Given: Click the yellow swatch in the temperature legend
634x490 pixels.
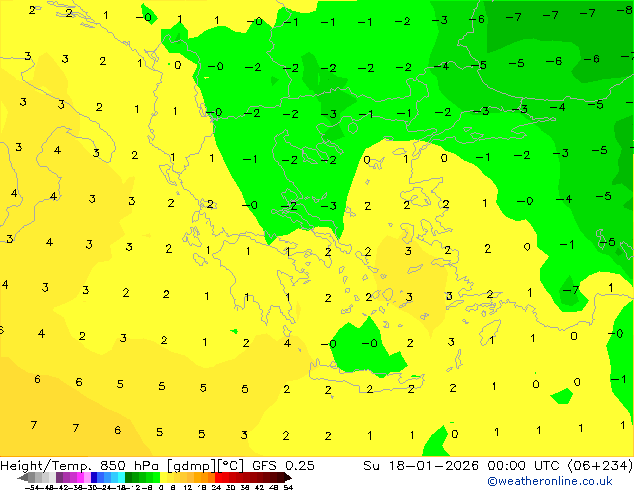Looking at the screenshot, I should coord(164,477).
